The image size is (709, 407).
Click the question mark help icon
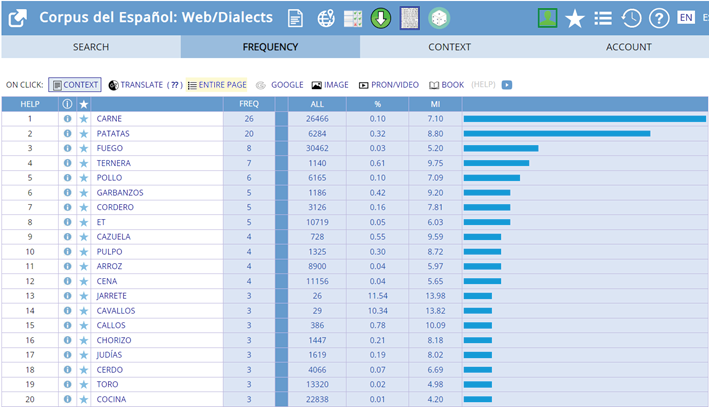coord(658,18)
